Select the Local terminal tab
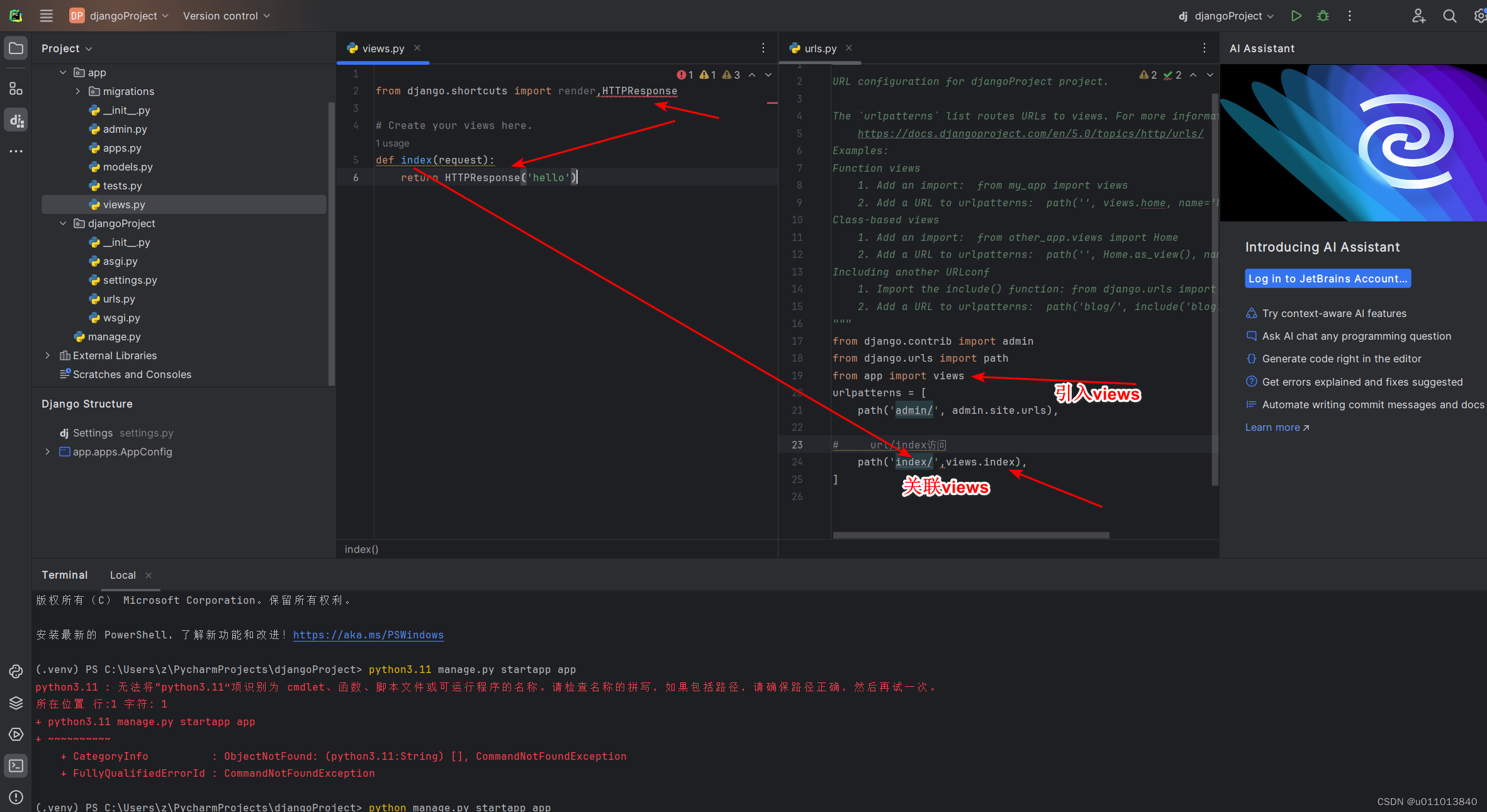Viewport: 1487px width, 812px height. (x=123, y=575)
